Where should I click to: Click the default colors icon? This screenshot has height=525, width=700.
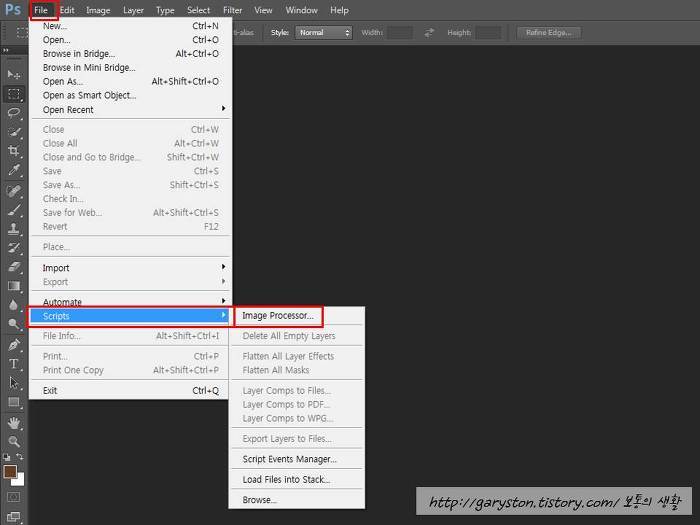[x=7, y=457]
